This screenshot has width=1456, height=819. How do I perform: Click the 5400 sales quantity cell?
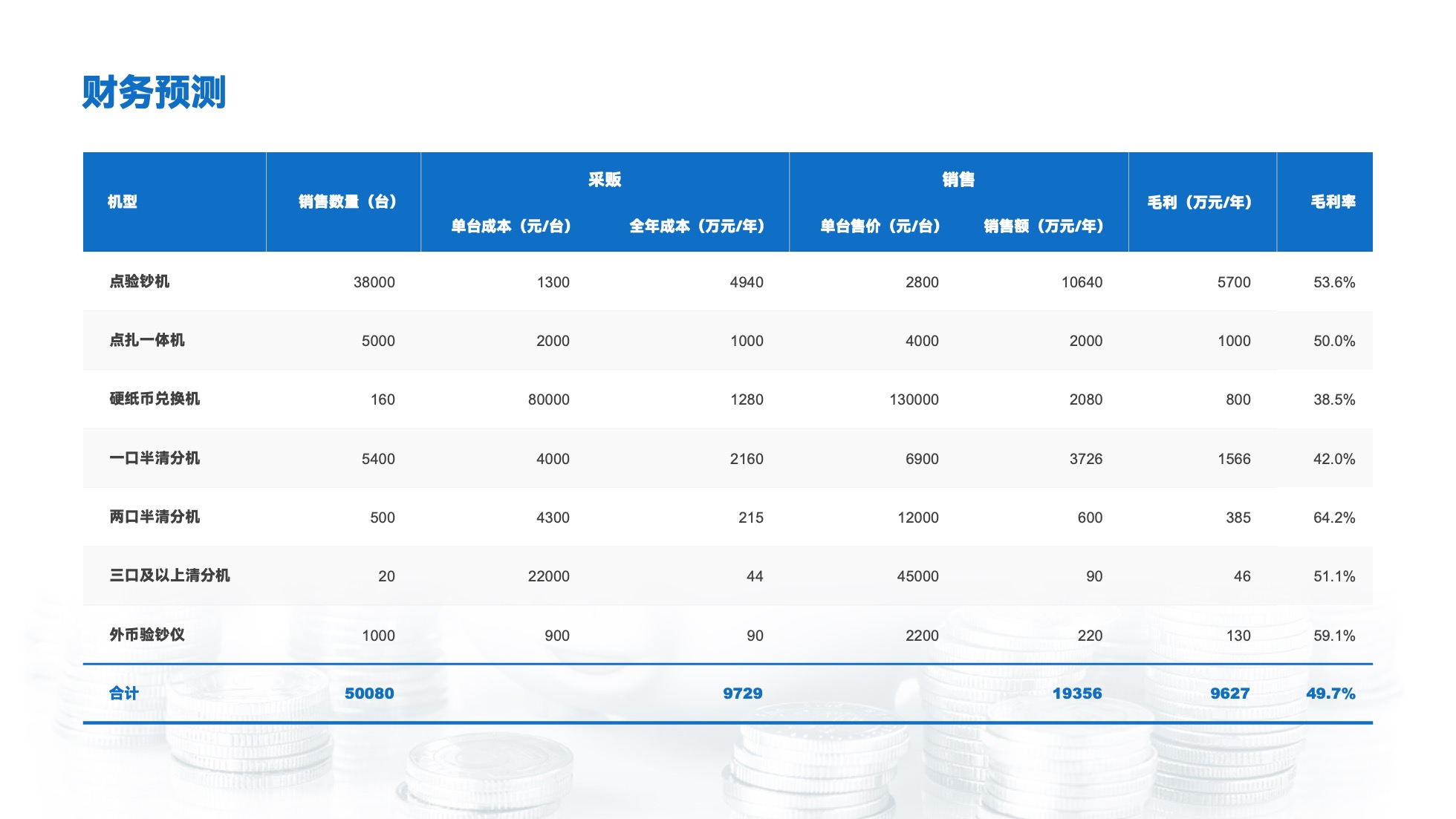coord(378,459)
